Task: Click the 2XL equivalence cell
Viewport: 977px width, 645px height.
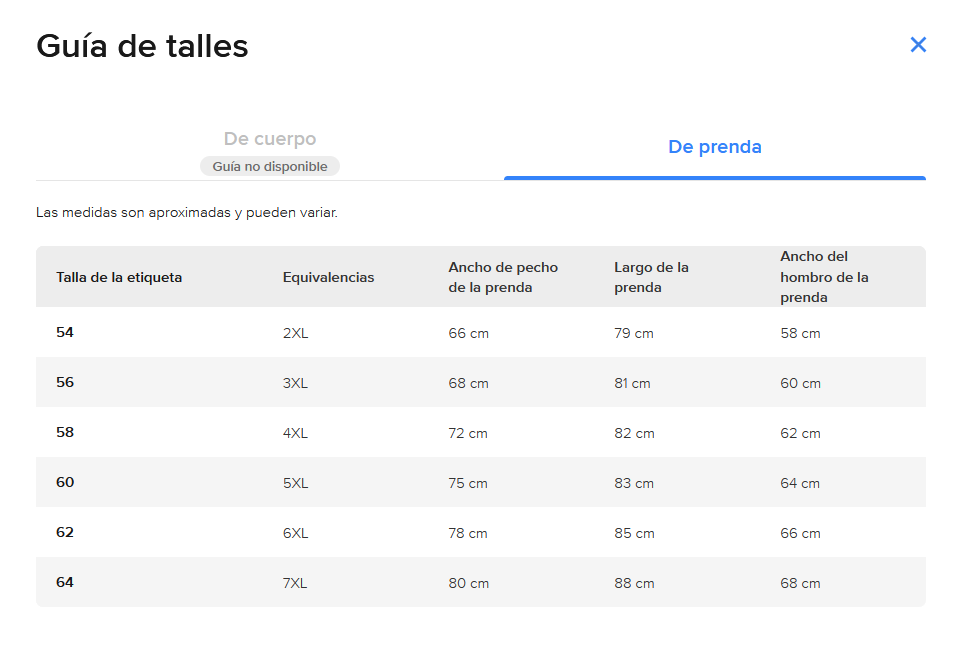Action: pyautogui.click(x=295, y=333)
